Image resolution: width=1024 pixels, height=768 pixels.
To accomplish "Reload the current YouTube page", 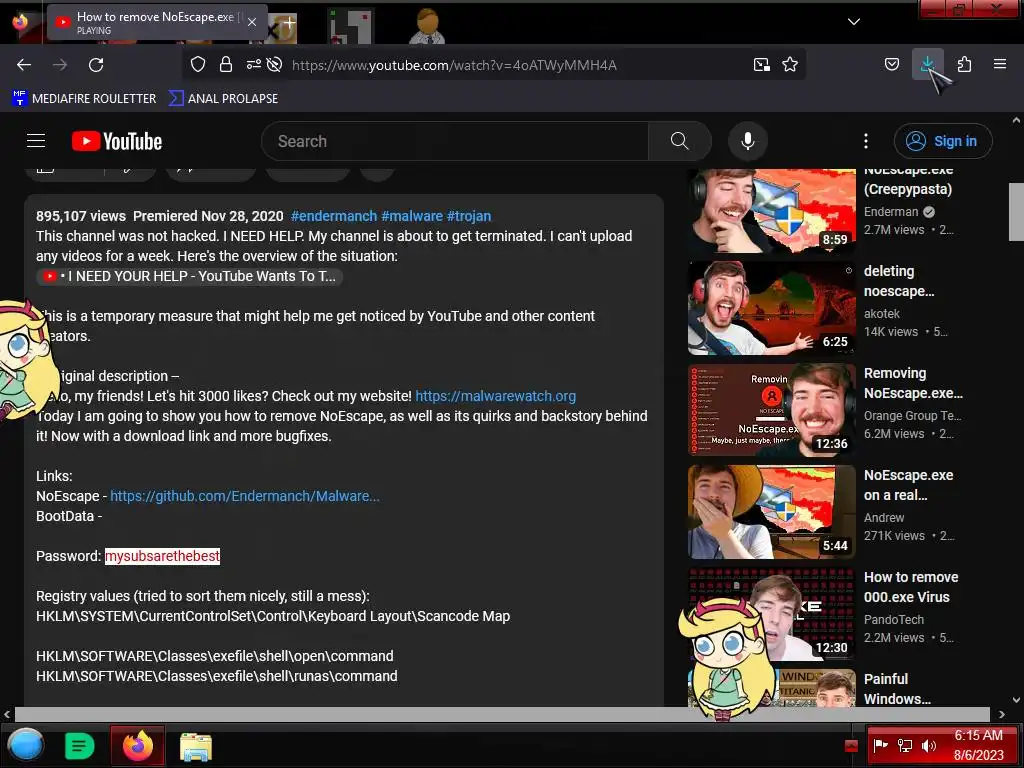I will 96,65.
